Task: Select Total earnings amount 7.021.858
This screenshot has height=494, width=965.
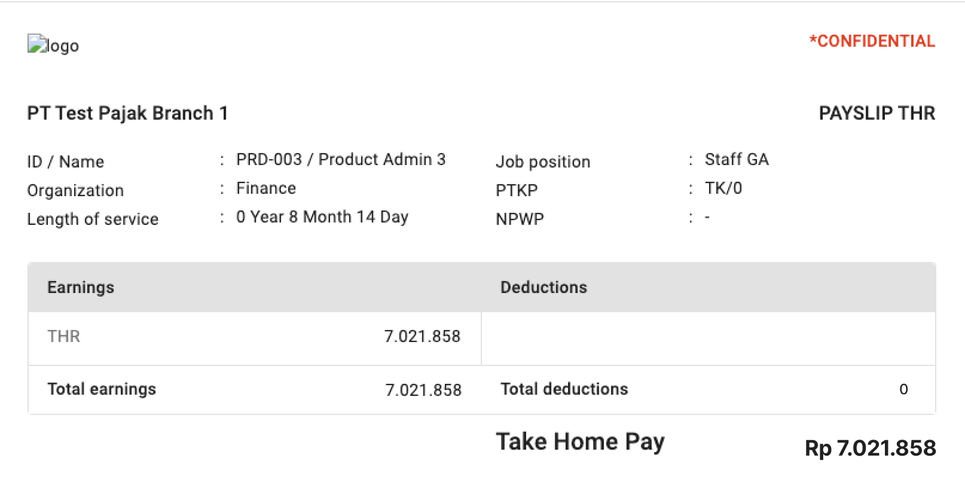Action: tap(423, 390)
